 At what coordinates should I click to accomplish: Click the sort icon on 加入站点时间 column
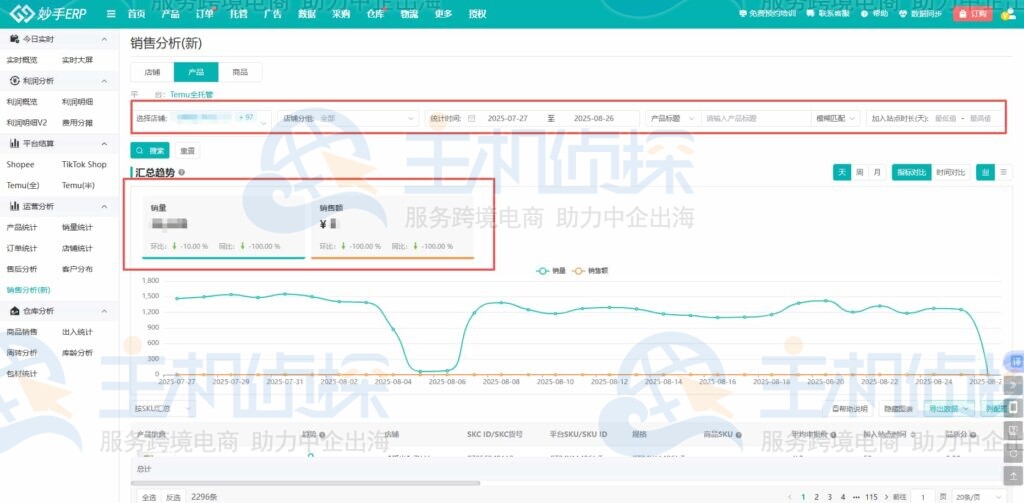912,434
